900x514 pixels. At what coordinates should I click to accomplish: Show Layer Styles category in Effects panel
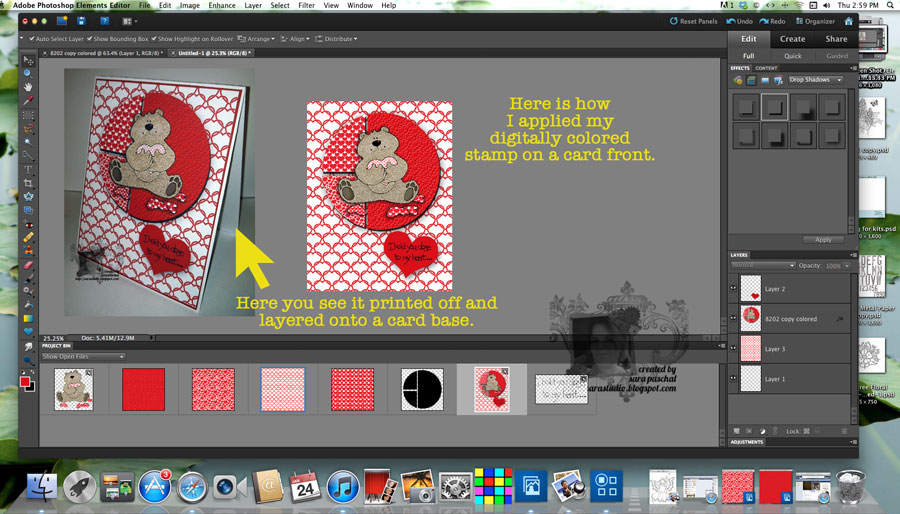[x=751, y=80]
